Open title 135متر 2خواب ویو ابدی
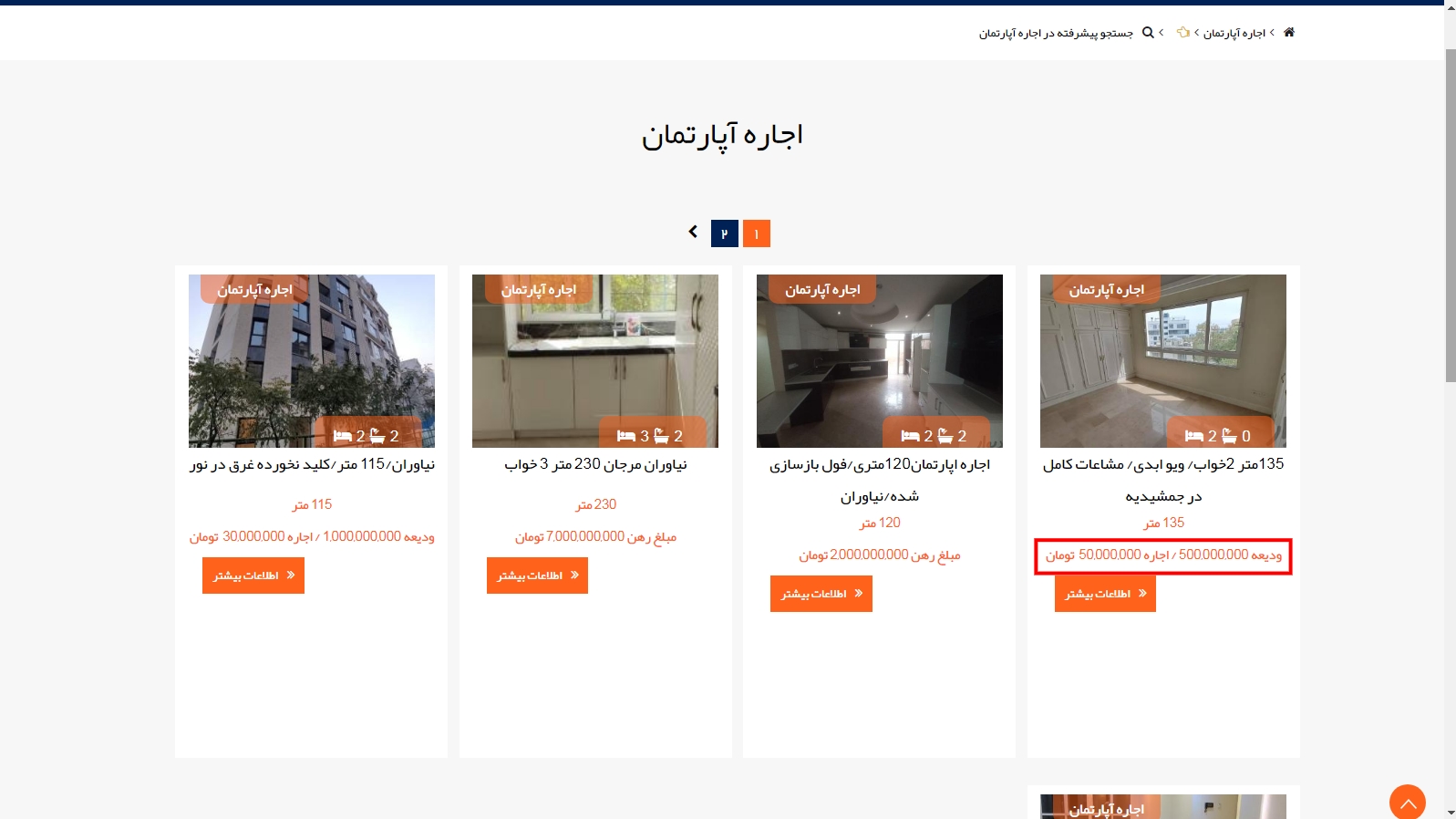Screen dimensions: 1456x819 (1163, 480)
